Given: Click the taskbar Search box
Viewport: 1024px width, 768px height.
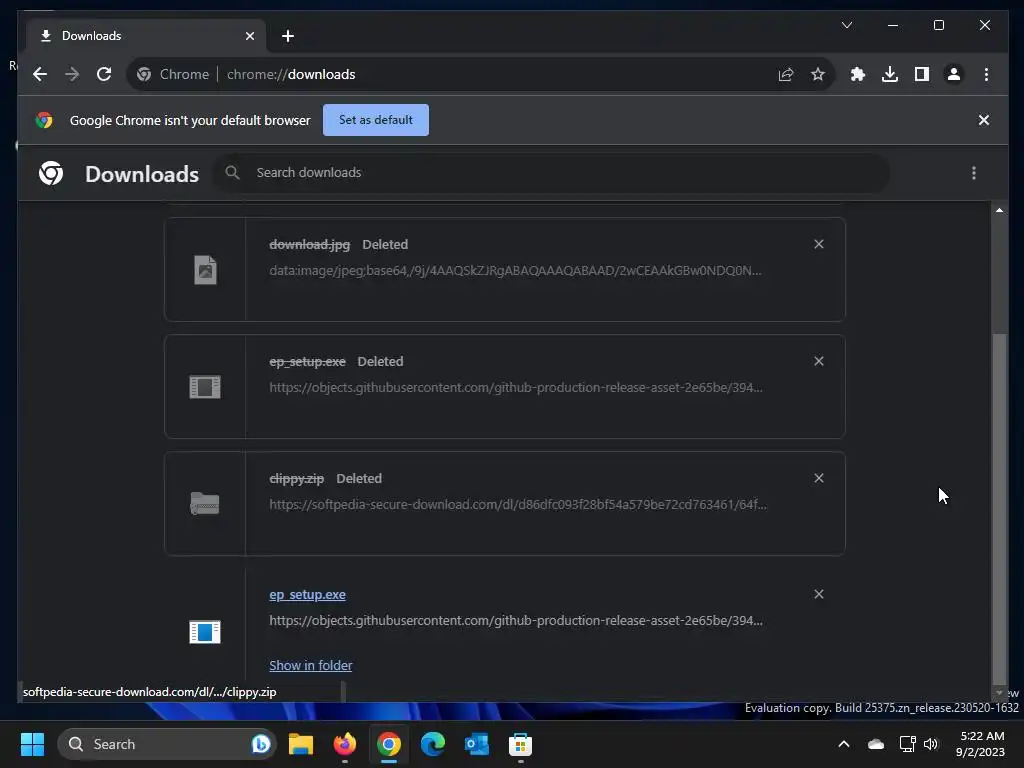Looking at the screenshot, I should [x=167, y=744].
